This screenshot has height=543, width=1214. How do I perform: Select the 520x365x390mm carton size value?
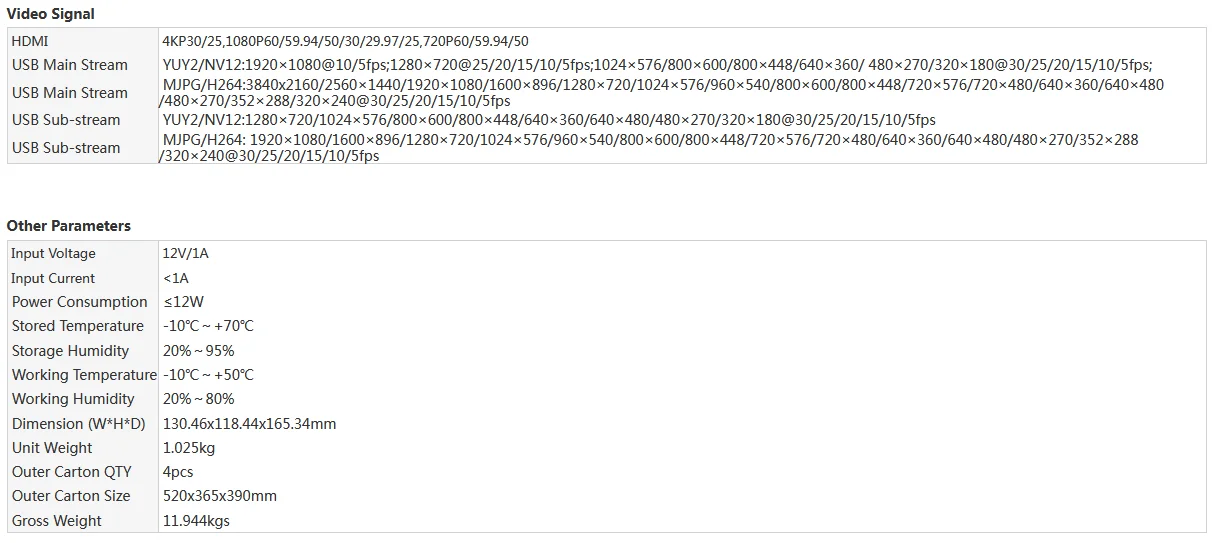pyautogui.click(x=220, y=496)
